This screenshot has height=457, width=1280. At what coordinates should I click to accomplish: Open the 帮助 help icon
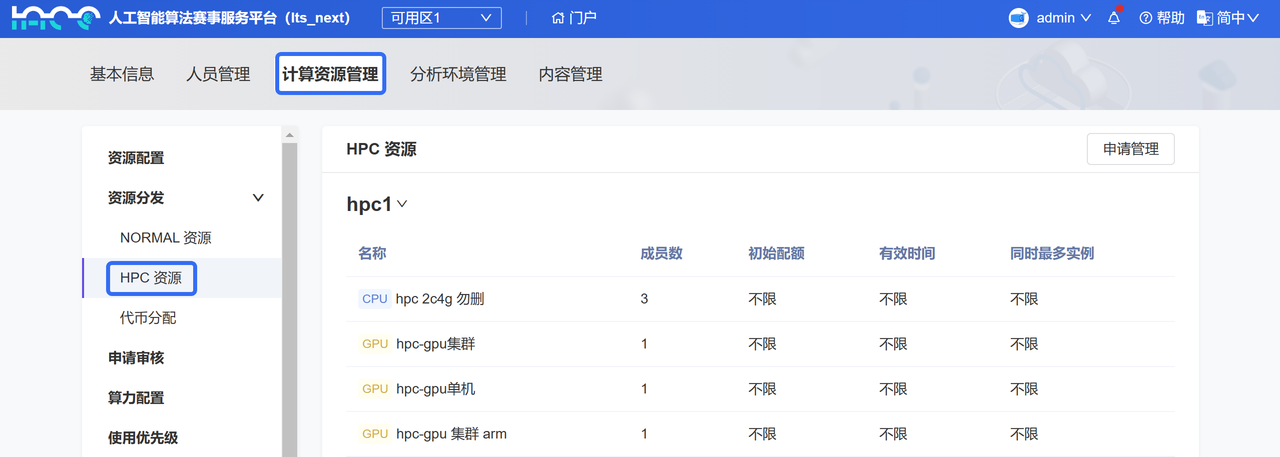pos(1146,18)
